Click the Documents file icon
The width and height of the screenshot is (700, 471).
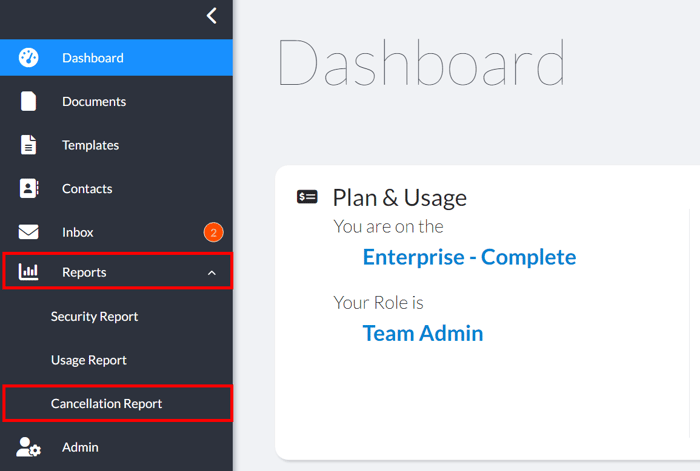click(28, 101)
